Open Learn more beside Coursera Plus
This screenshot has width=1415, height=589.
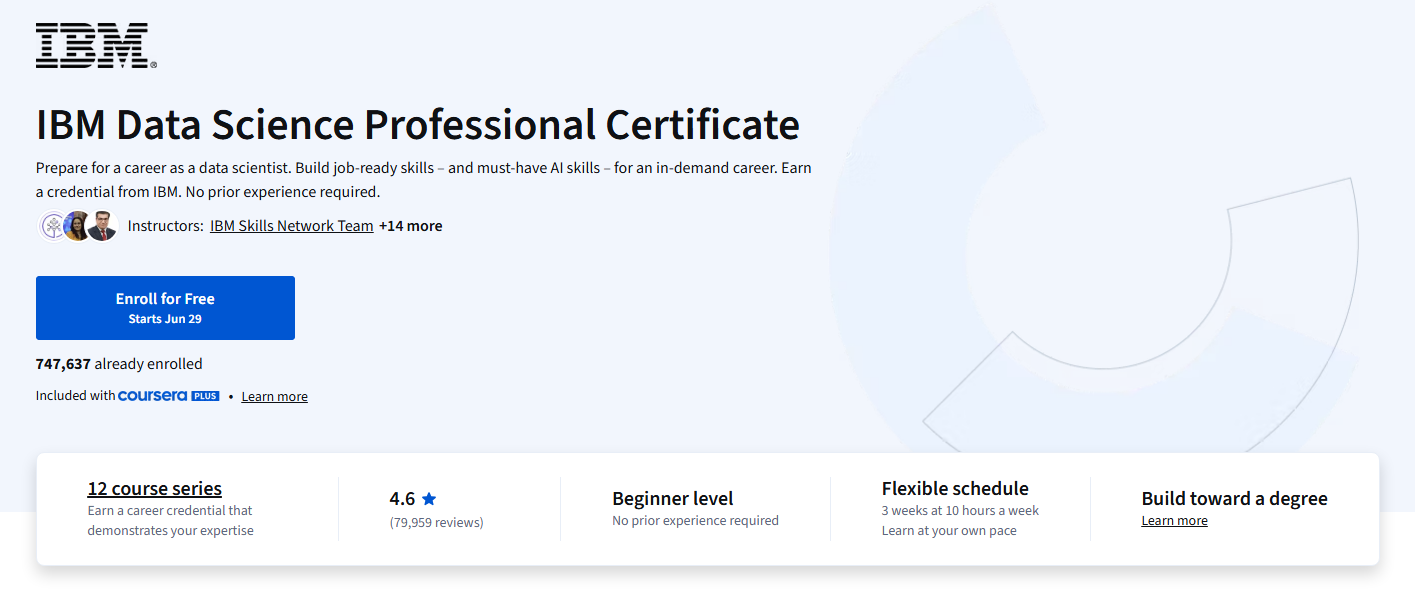click(274, 397)
